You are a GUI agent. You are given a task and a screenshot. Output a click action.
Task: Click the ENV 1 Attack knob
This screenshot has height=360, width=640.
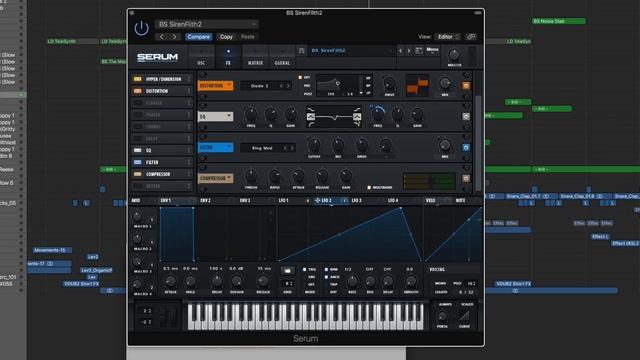point(171,281)
